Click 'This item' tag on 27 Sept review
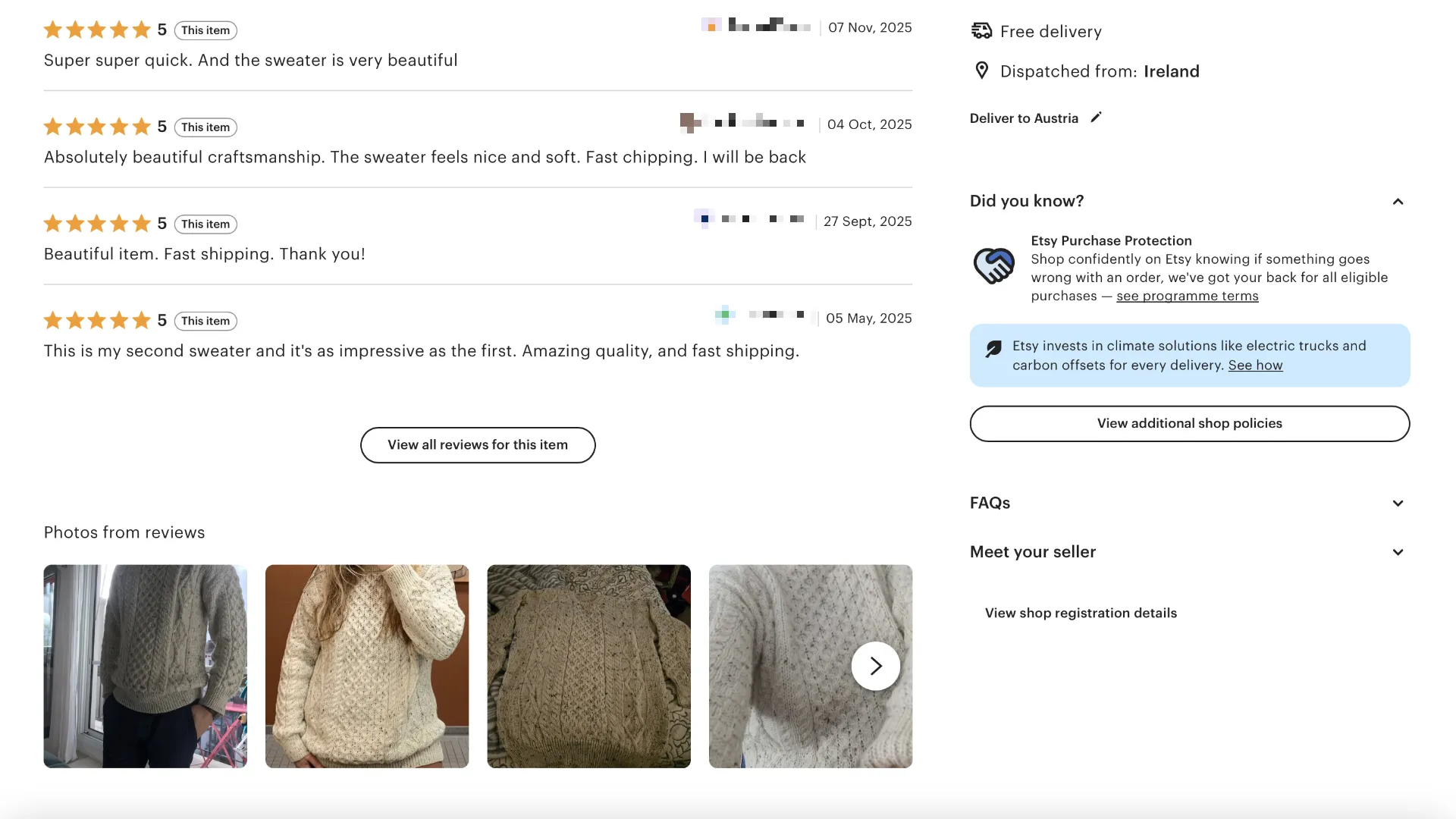The width and height of the screenshot is (1456, 819). [x=206, y=224]
